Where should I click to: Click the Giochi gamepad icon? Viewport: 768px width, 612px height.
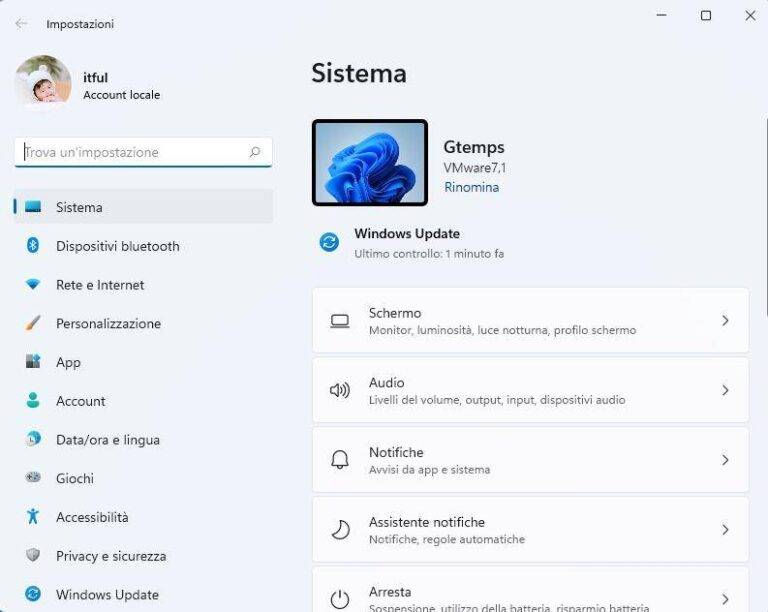(33, 477)
